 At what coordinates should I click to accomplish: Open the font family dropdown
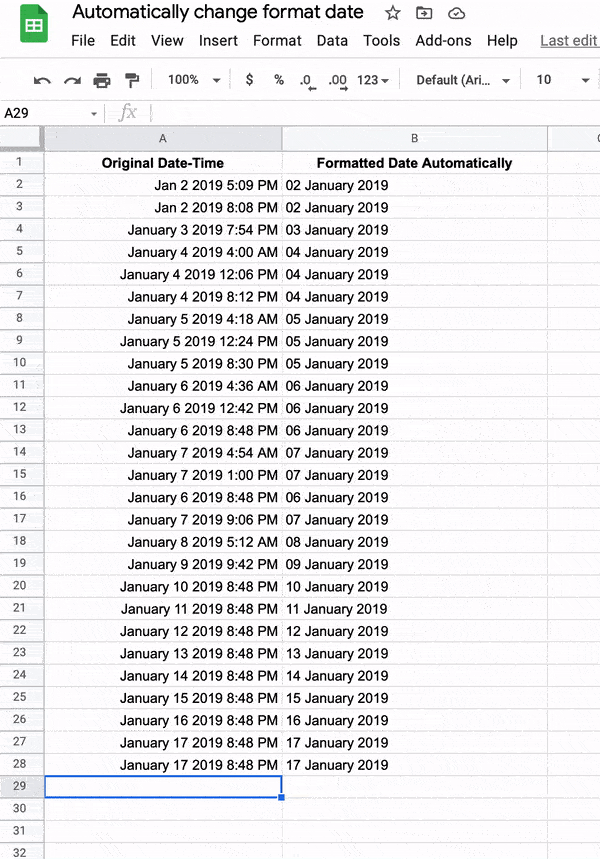point(461,79)
